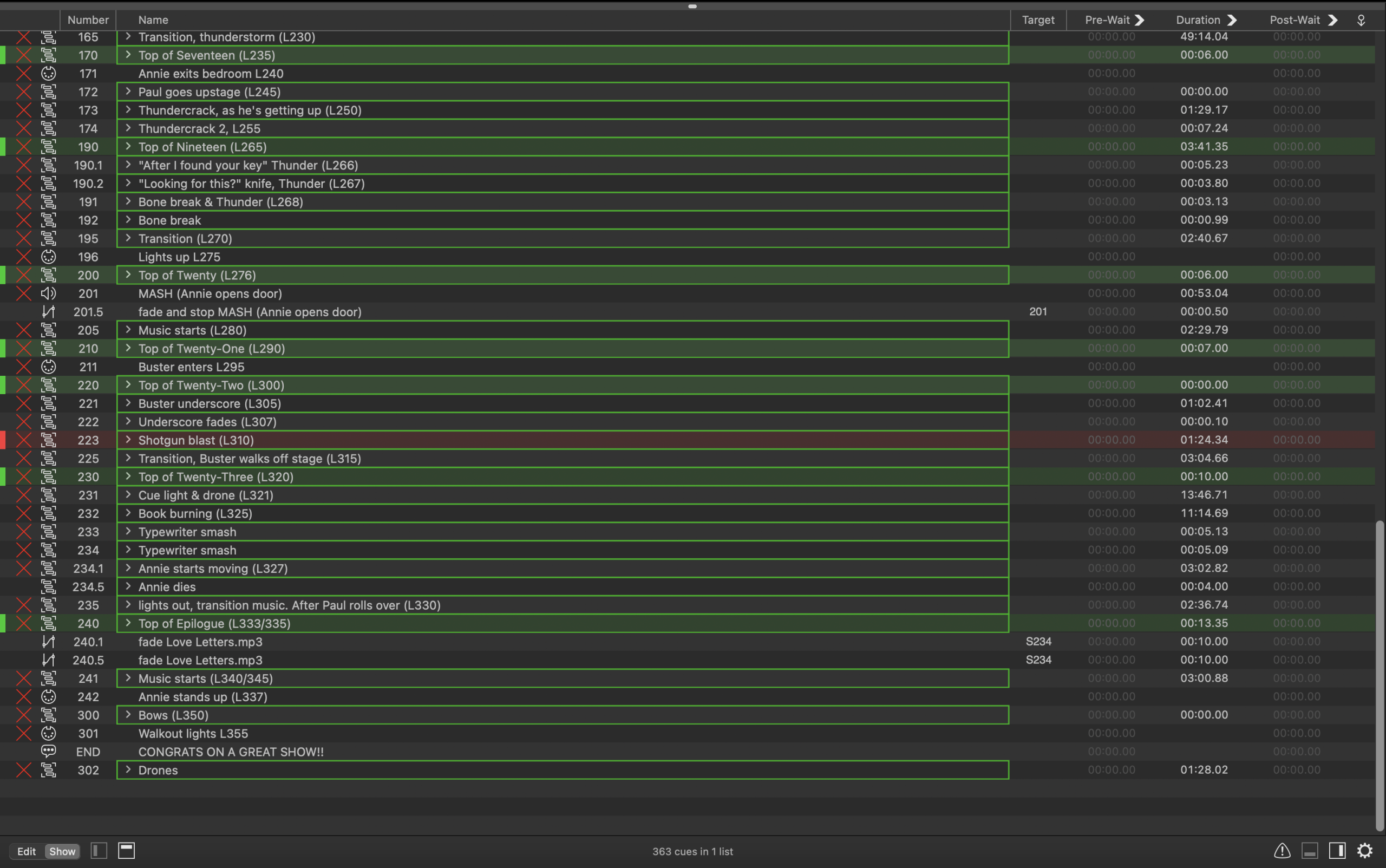This screenshot has height=868, width=1386.
Task: Click the cue list vertical scrollbar
Action: pyautogui.click(x=1379, y=675)
